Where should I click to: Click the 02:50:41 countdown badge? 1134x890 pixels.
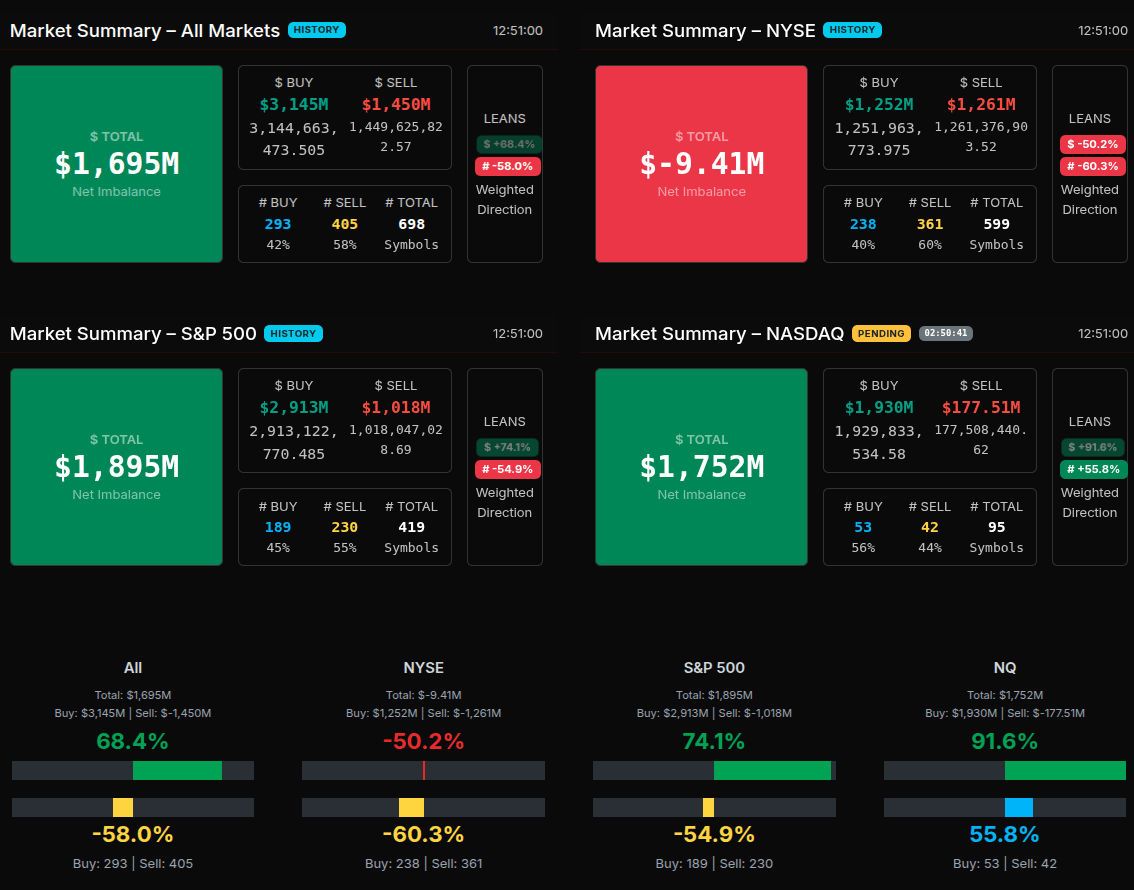(945, 334)
